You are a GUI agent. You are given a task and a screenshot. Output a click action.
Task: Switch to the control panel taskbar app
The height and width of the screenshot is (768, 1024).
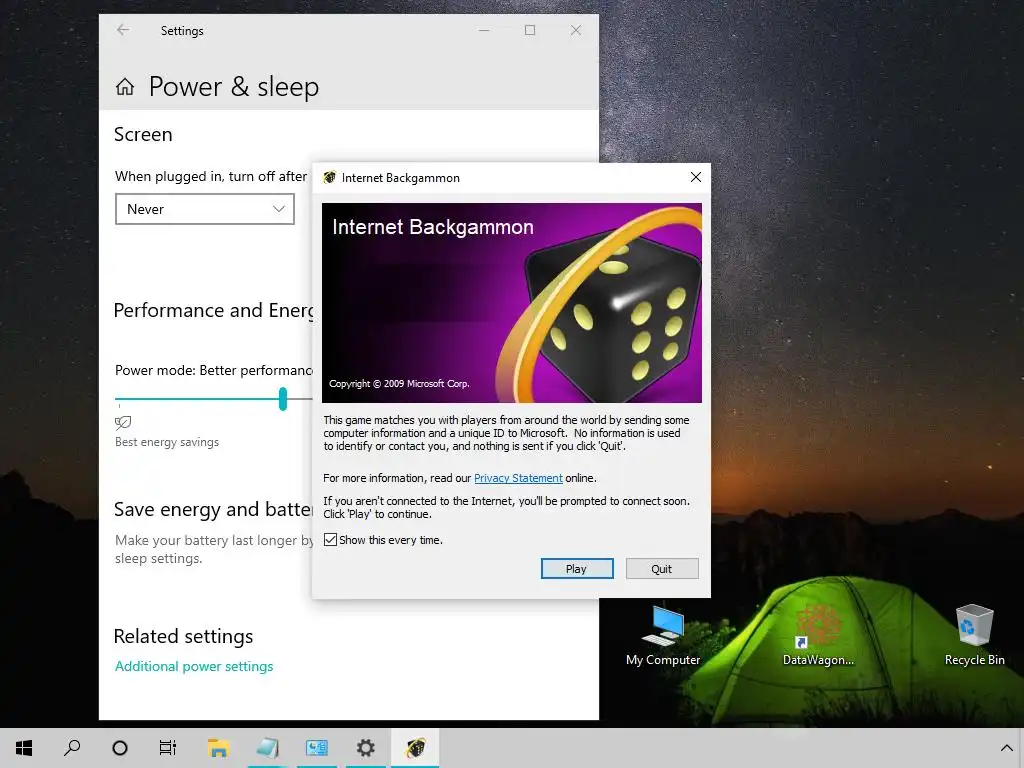click(x=317, y=748)
